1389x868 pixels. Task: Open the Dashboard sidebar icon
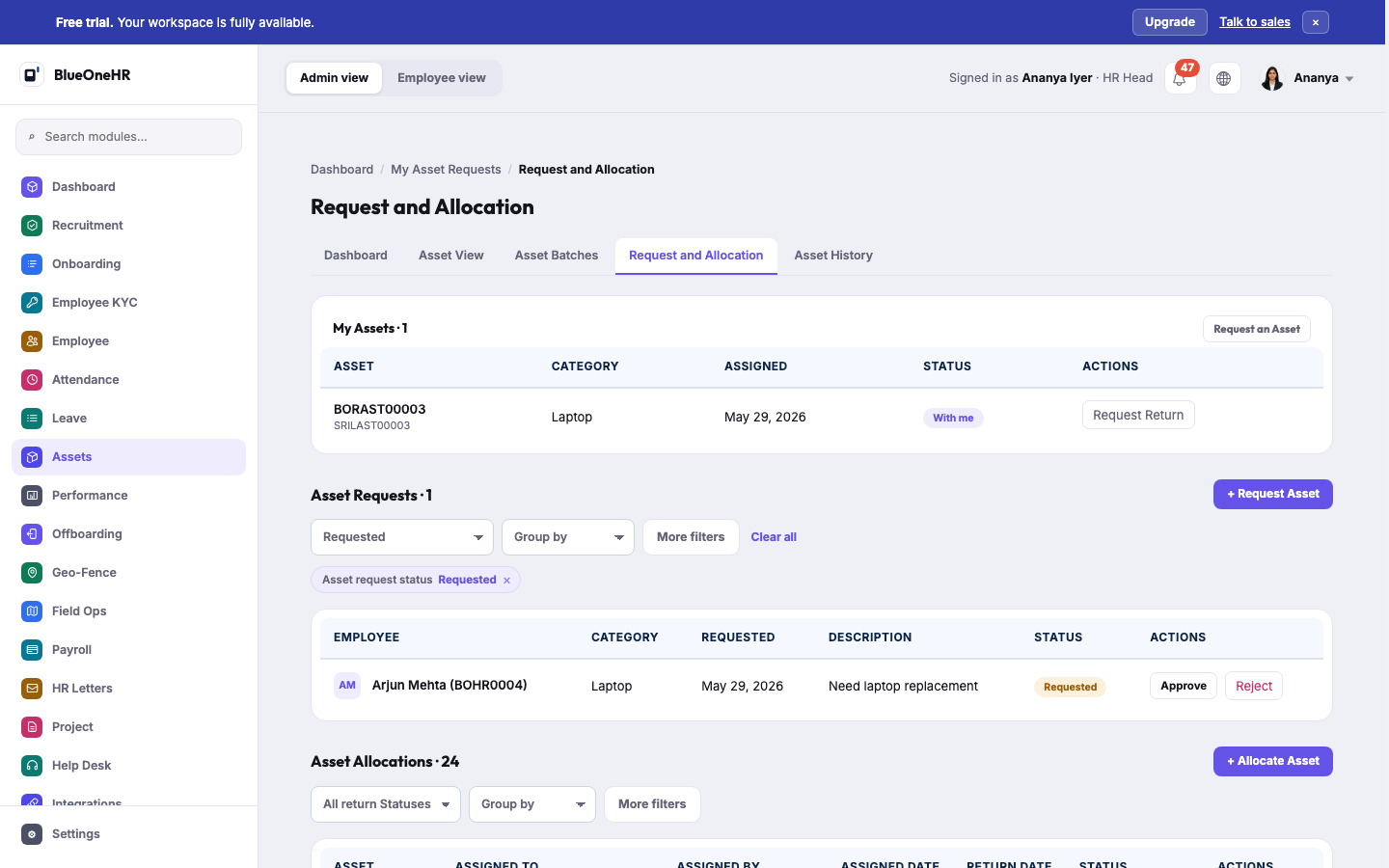(x=32, y=187)
